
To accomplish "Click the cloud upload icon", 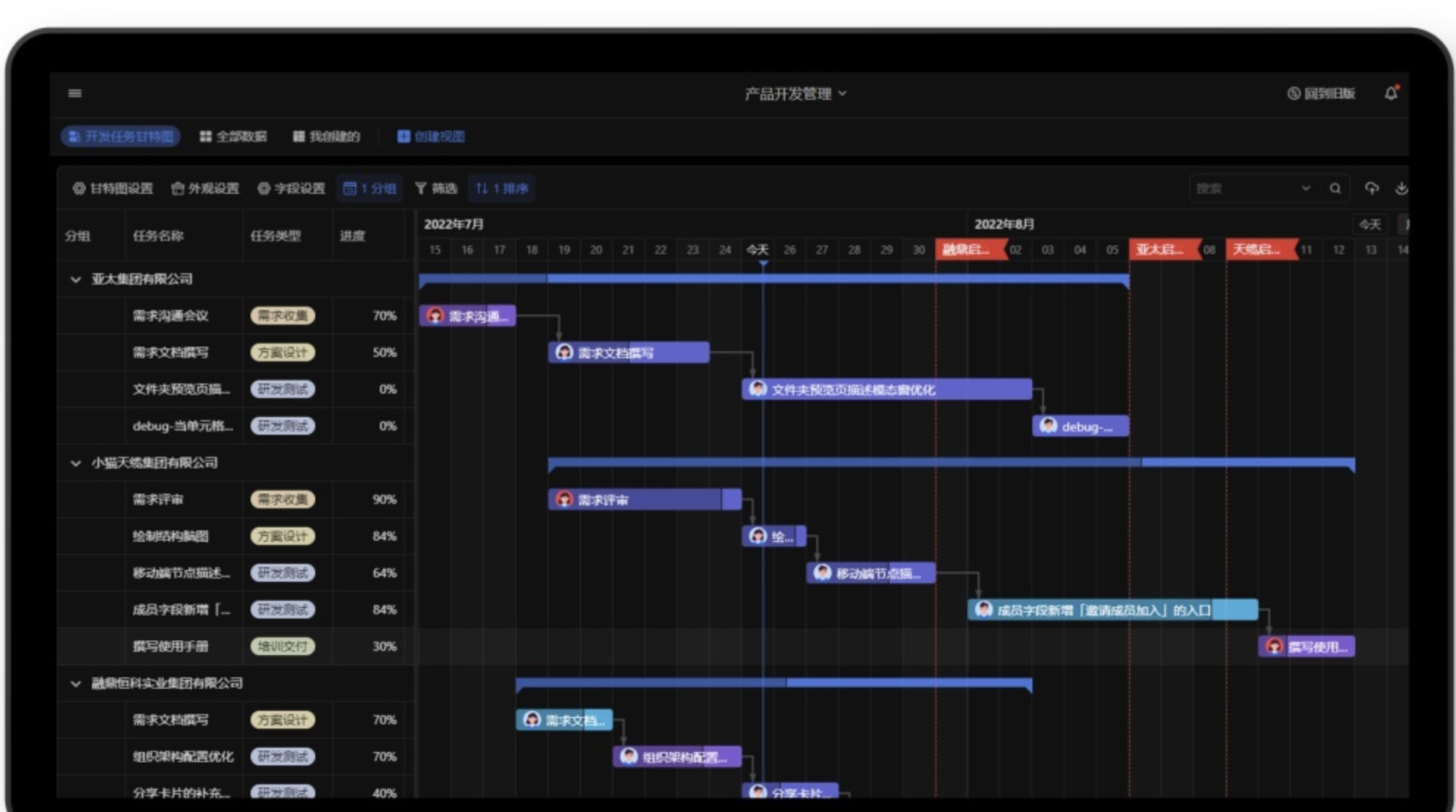I will pyautogui.click(x=1372, y=189).
